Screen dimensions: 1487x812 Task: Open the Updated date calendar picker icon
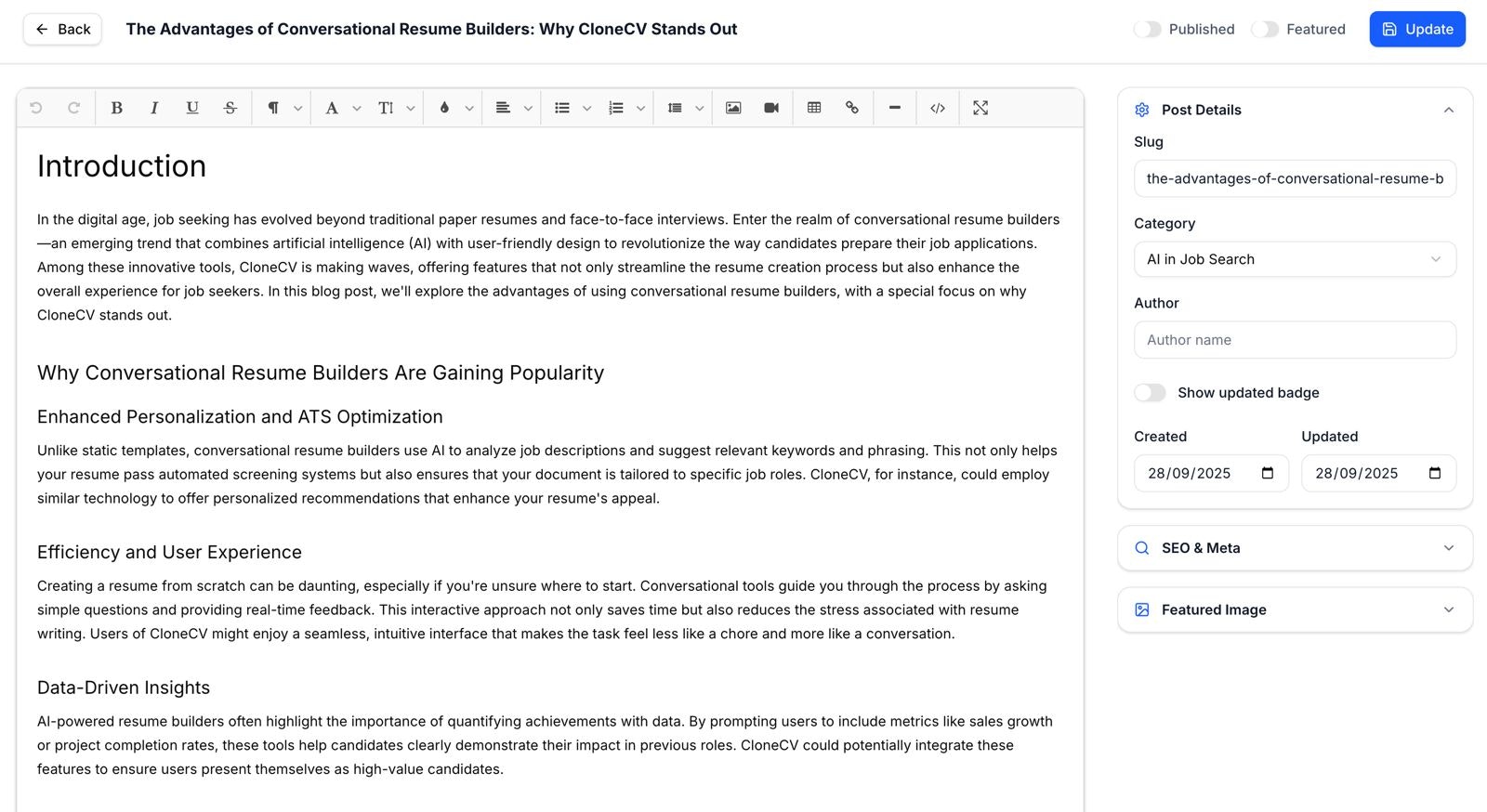1435,473
